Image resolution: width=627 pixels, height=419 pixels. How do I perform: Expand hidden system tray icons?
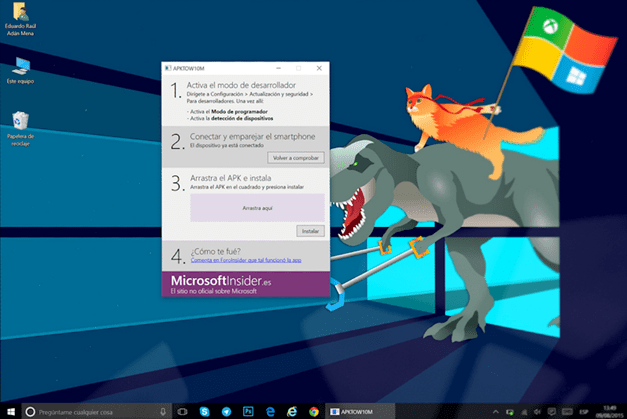tap(495, 411)
